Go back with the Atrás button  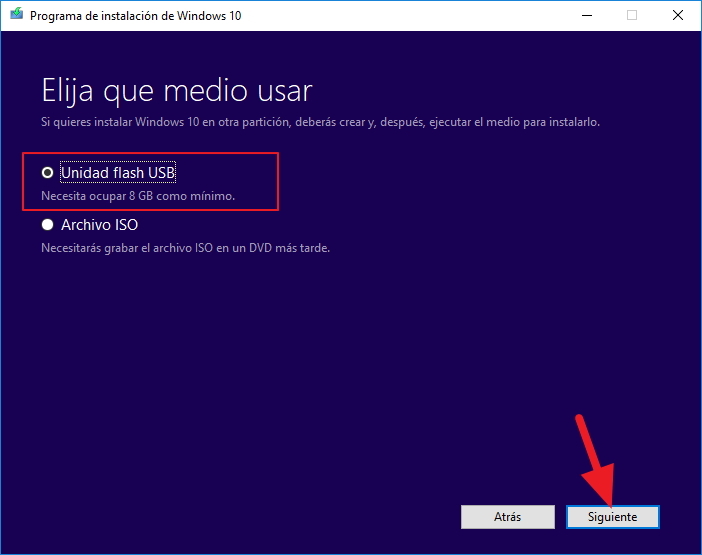coord(508,517)
